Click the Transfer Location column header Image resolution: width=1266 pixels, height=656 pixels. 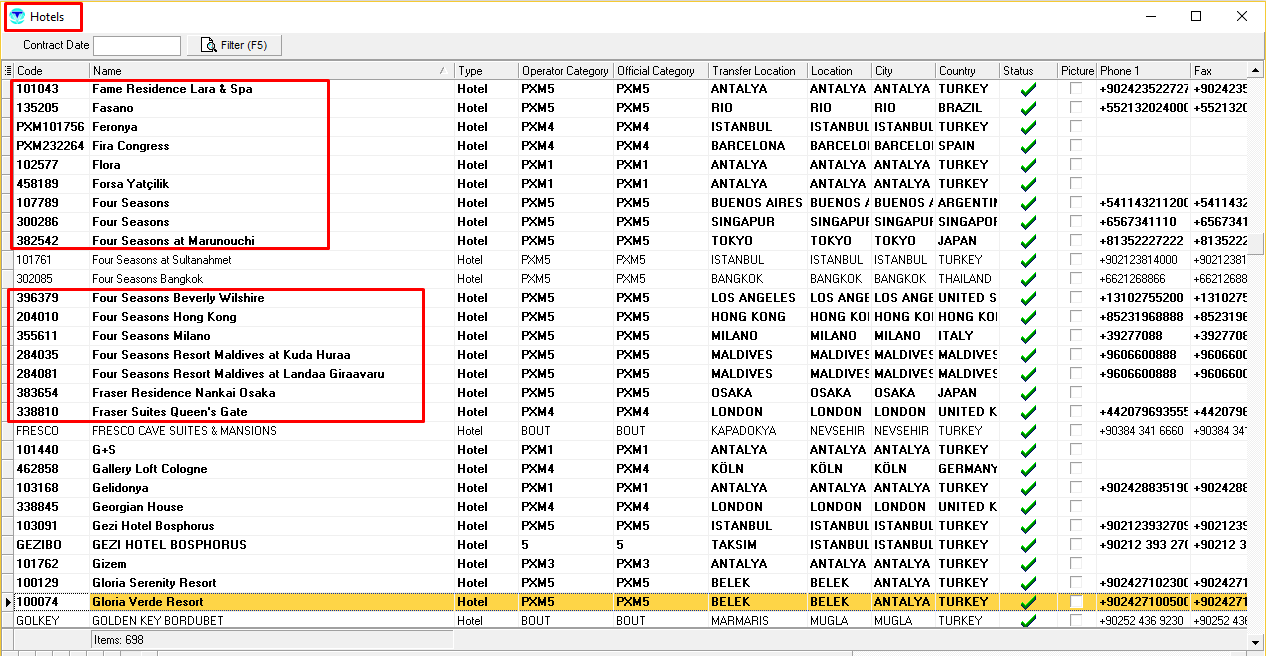click(x=753, y=71)
